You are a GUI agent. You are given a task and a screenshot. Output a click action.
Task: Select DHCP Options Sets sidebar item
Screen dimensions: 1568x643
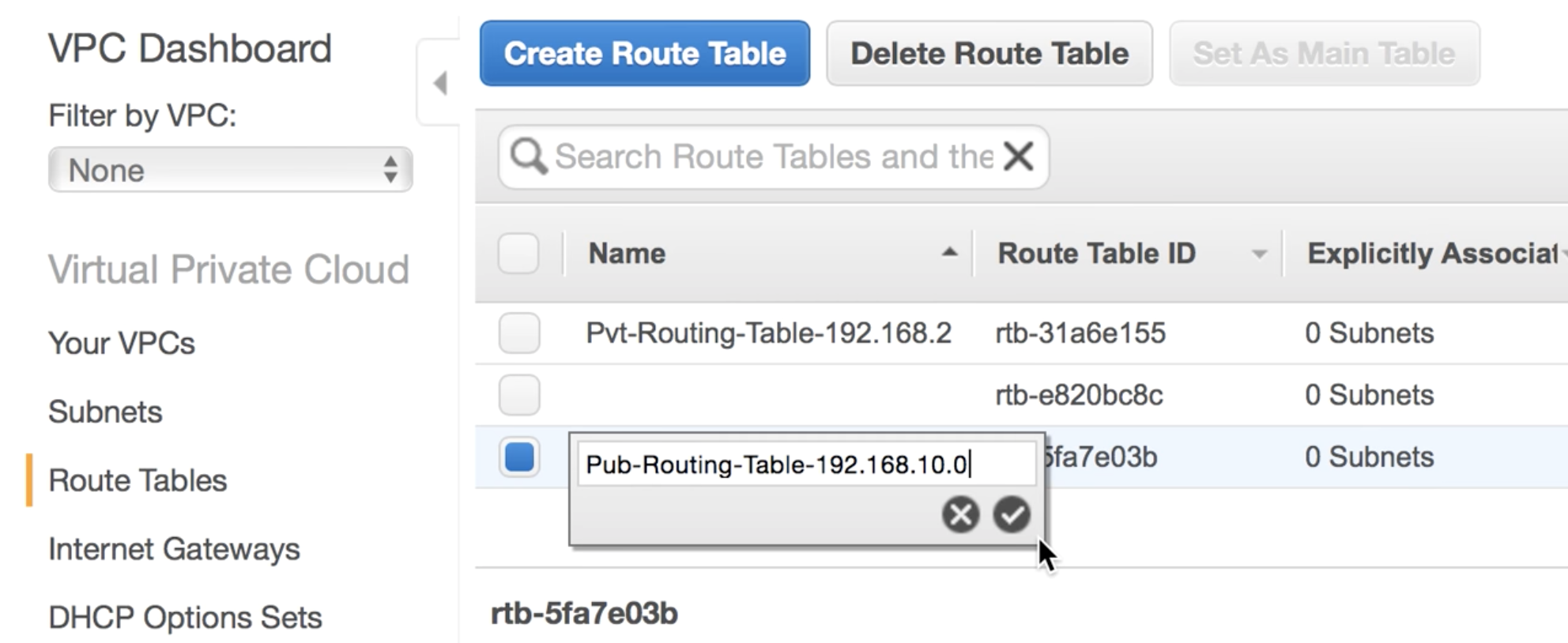click(185, 617)
